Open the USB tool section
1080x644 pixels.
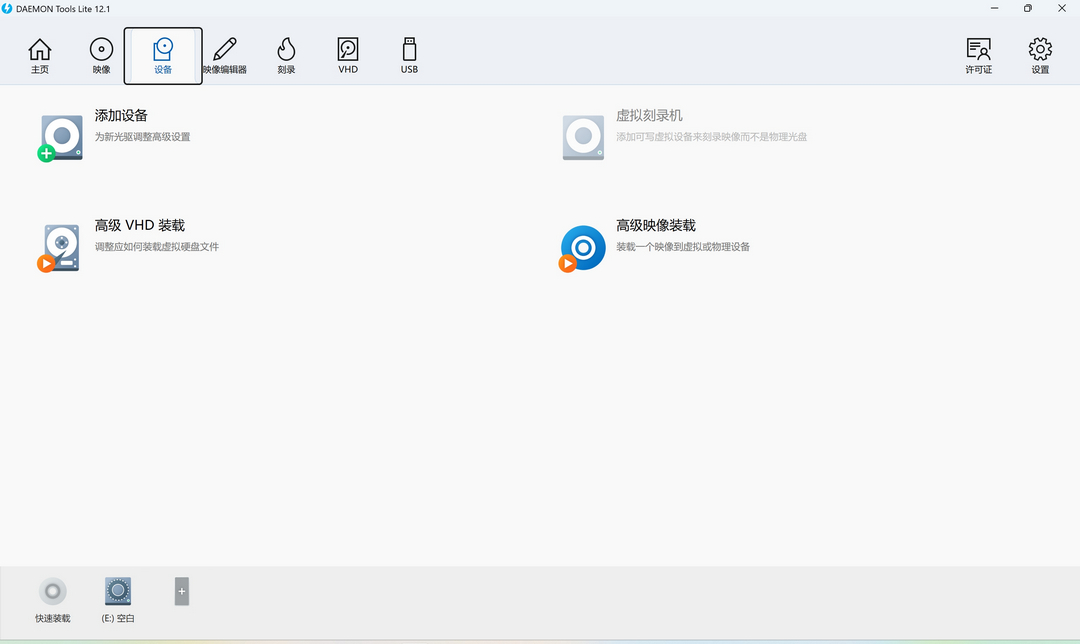coord(408,55)
